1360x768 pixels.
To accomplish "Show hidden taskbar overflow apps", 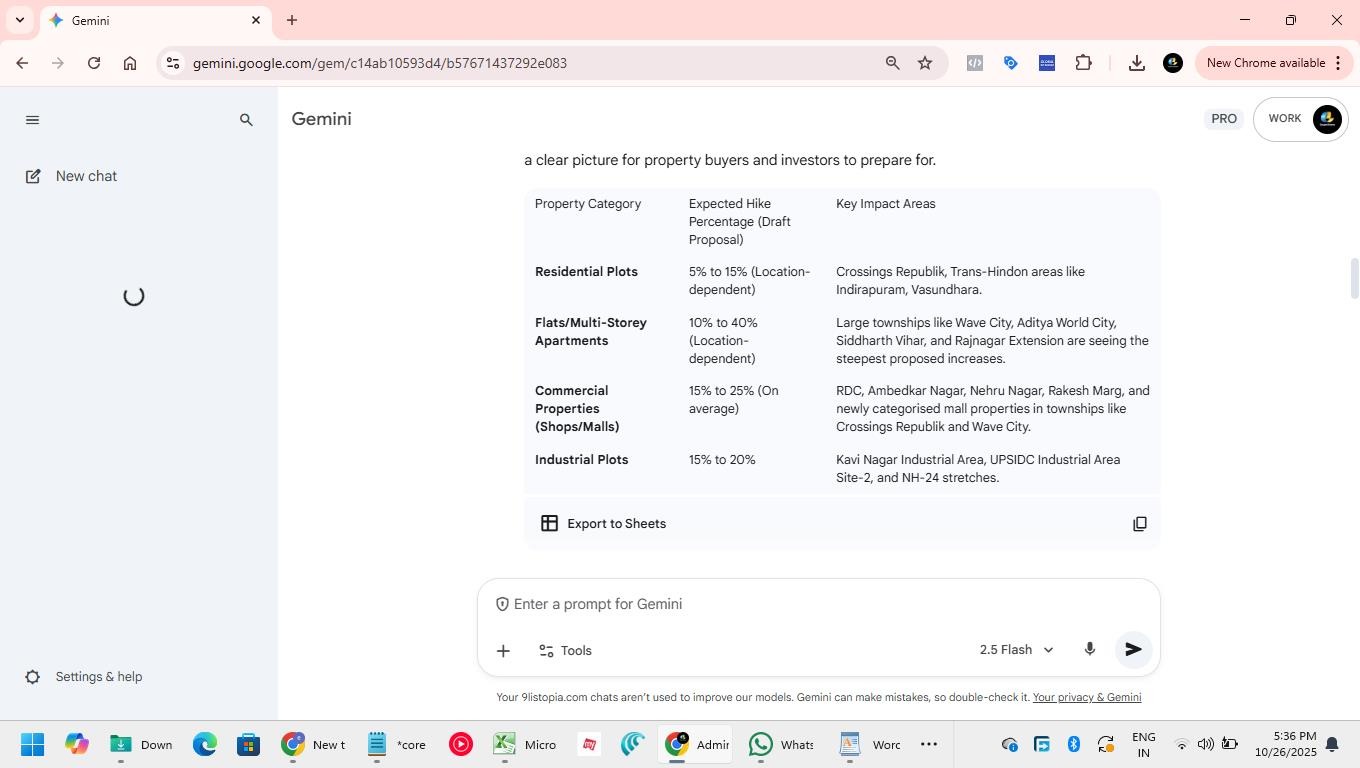I will [929, 745].
